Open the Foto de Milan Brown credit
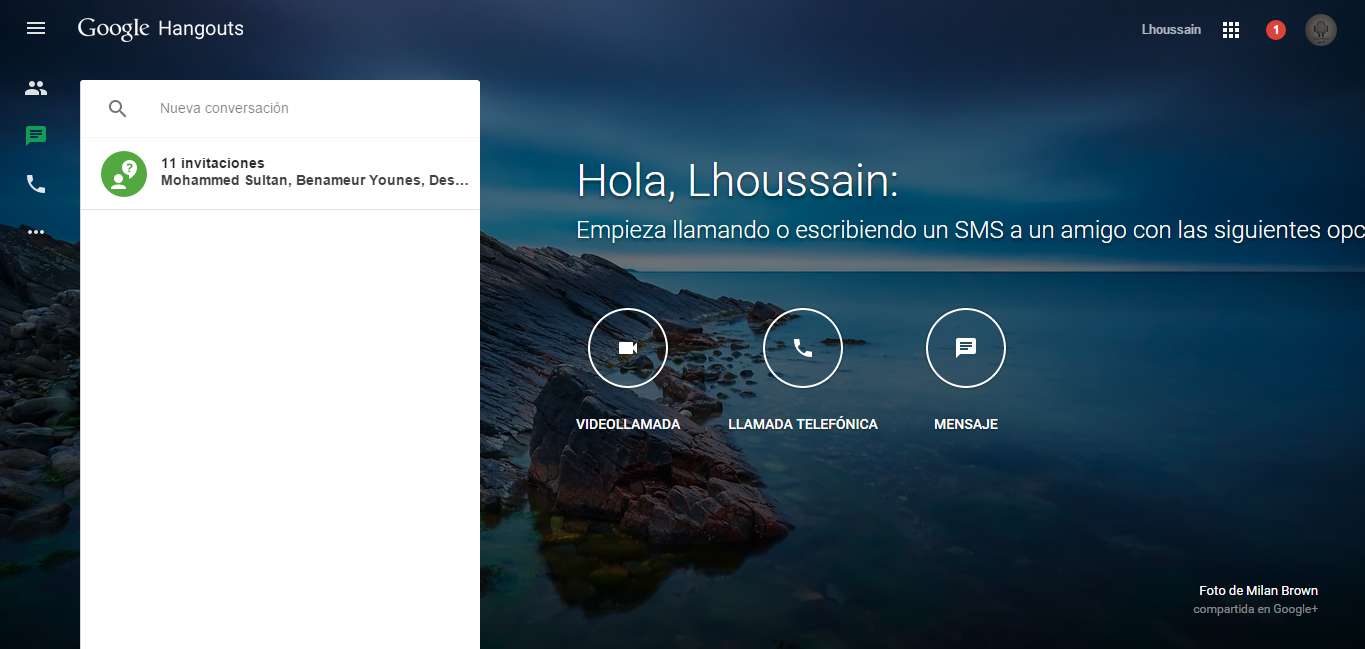1365x649 pixels. pyautogui.click(x=1258, y=591)
